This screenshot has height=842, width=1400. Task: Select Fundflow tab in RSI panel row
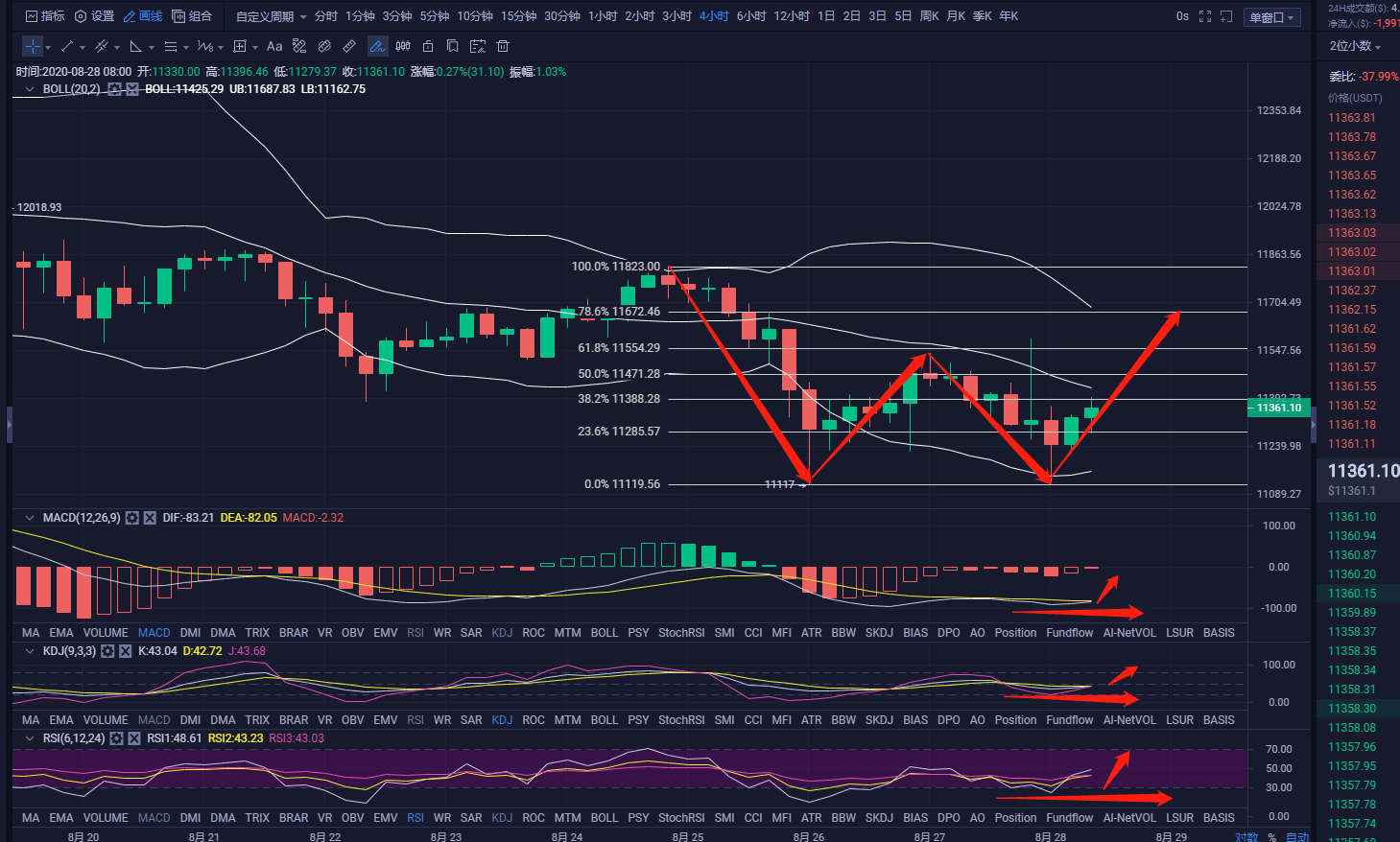[1070, 818]
